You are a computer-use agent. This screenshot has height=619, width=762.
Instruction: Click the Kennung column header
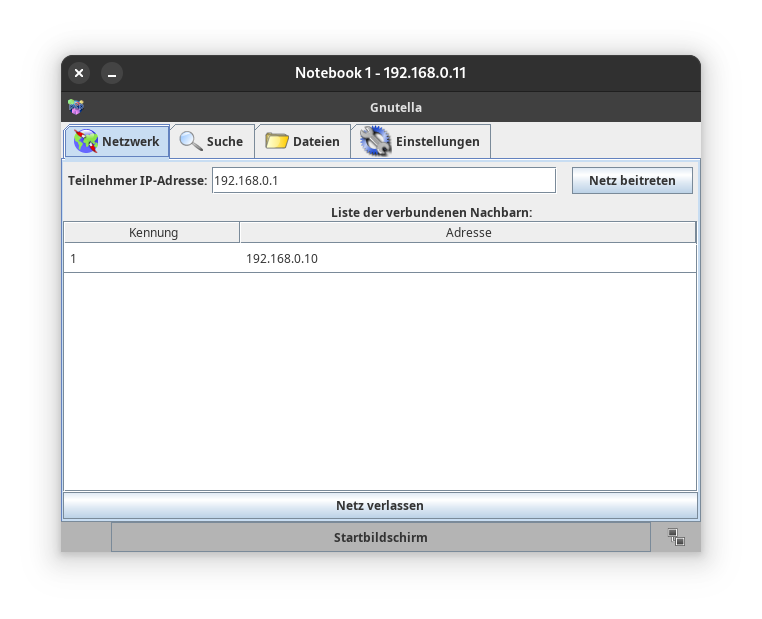pyautogui.click(x=153, y=232)
